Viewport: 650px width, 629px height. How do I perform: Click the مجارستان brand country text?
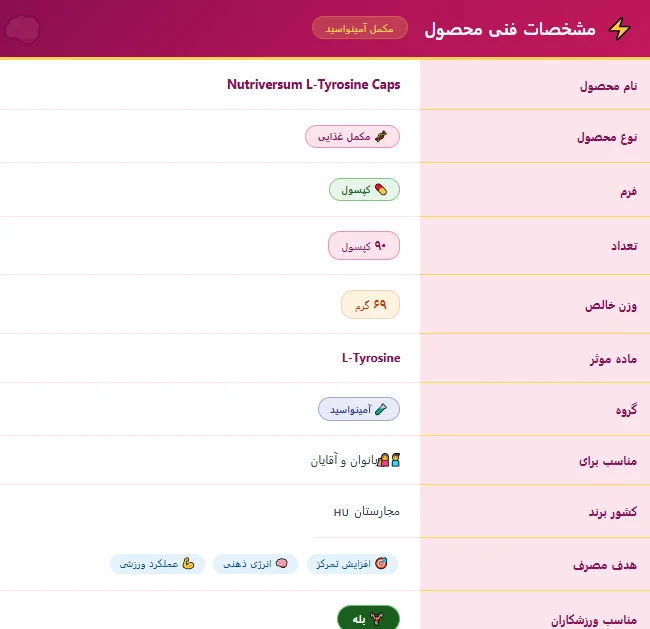pyautogui.click(x=377, y=512)
